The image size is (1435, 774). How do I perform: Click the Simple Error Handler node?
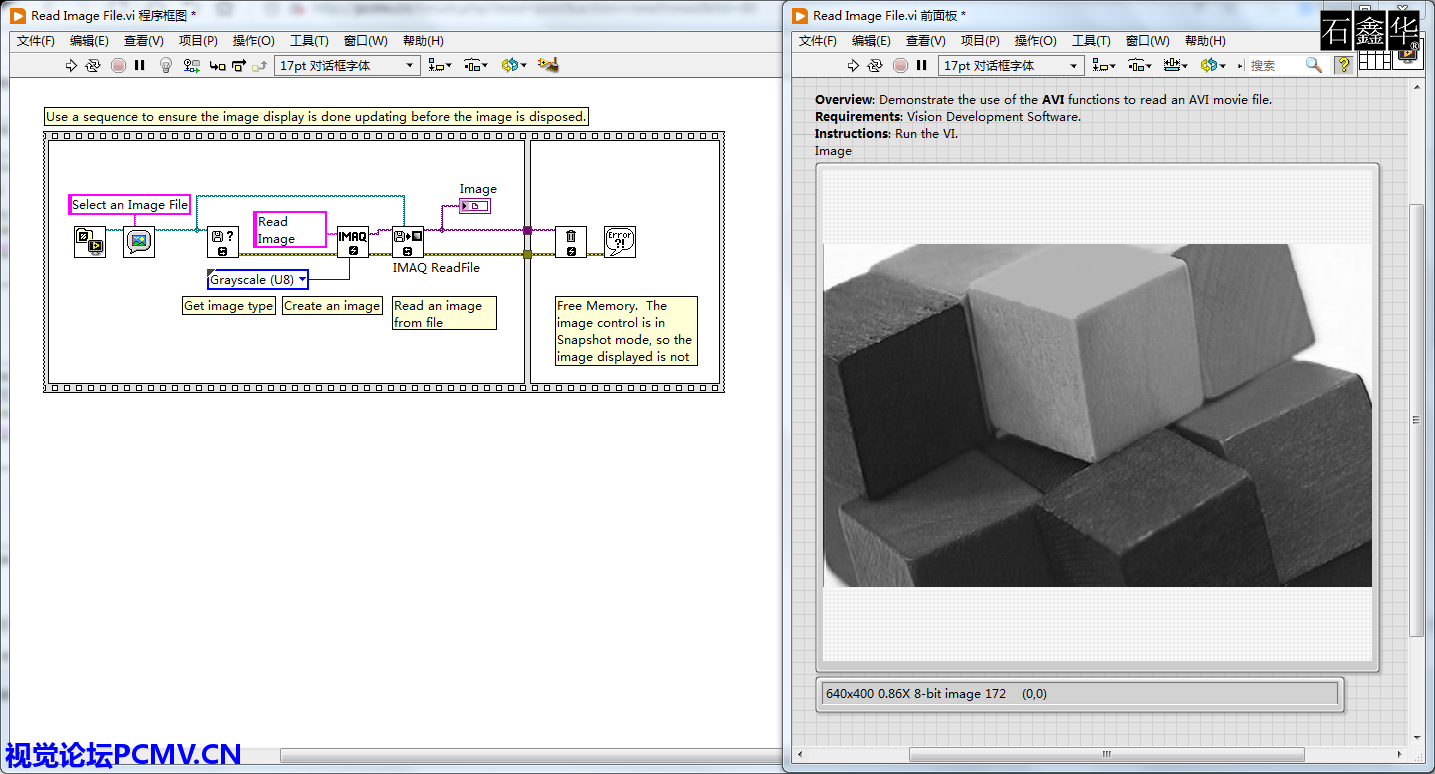tap(620, 241)
